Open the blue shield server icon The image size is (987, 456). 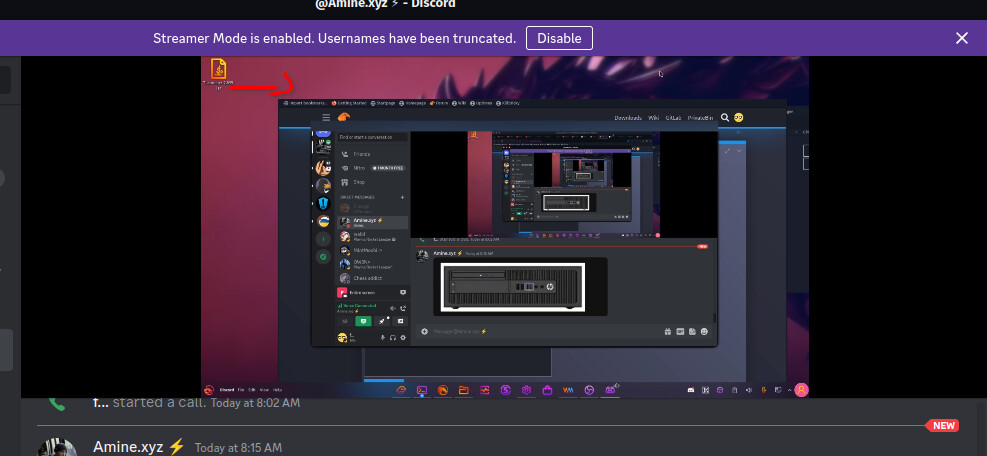(324, 203)
